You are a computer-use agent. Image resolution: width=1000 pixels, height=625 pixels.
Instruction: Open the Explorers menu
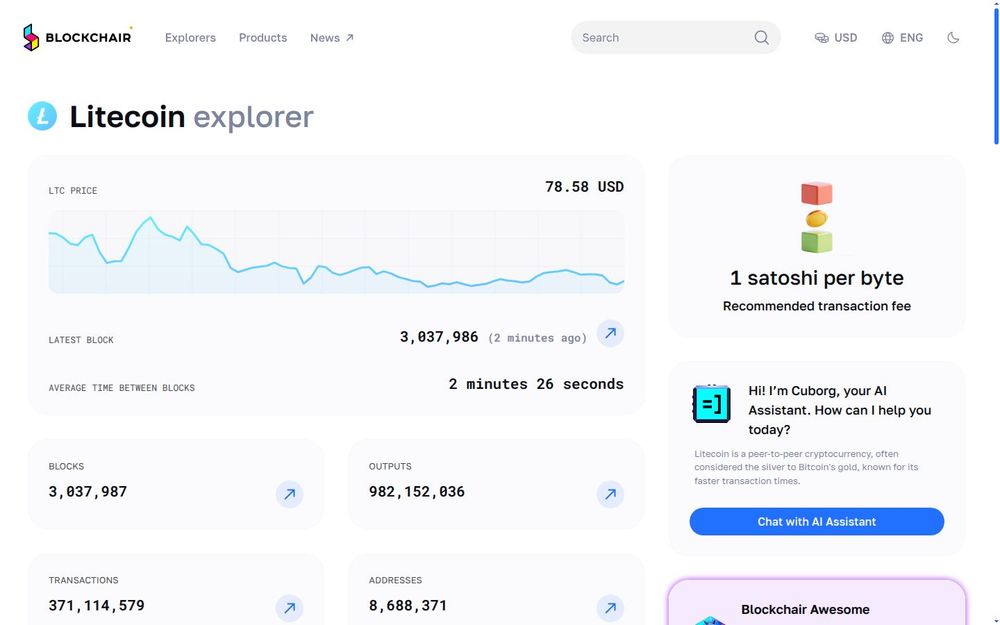(190, 38)
